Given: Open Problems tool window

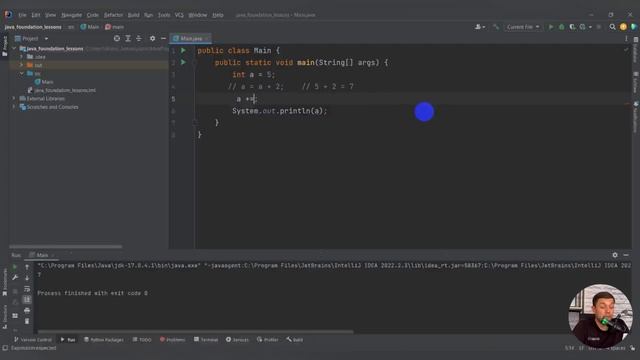Looking at the screenshot, I should tap(172, 340).
